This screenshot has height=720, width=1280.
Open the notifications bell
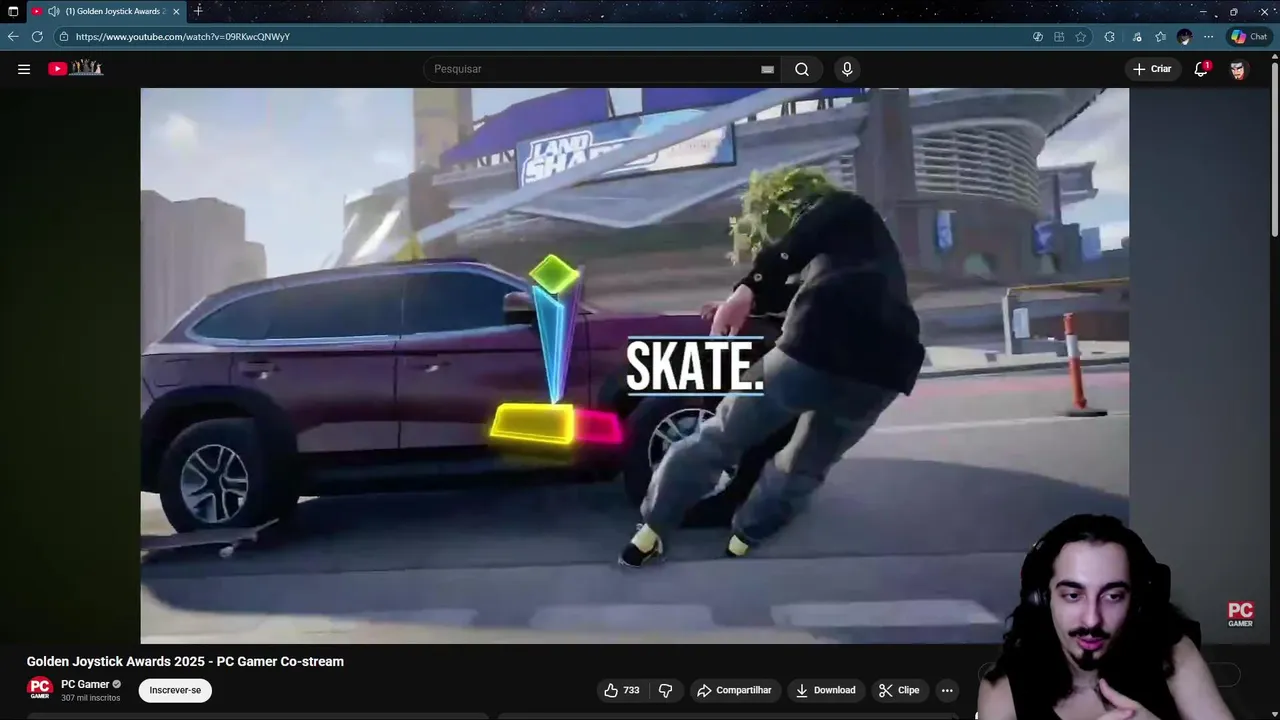[x=1201, y=69]
